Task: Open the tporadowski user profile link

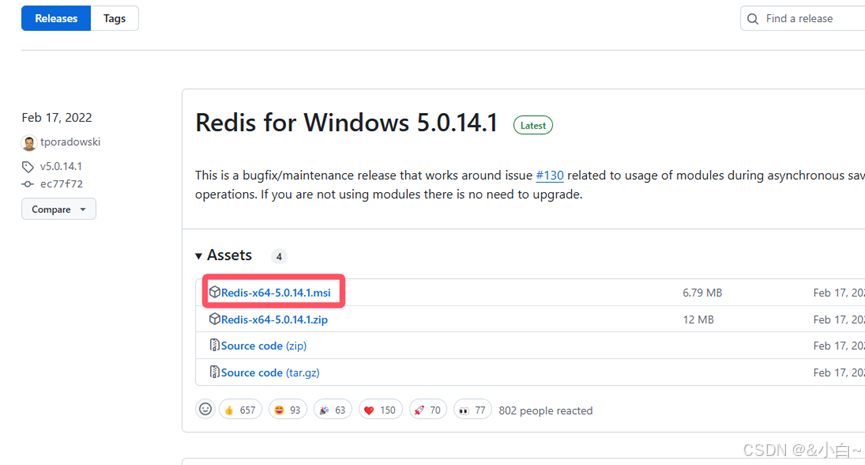Action: tap(70, 142)
